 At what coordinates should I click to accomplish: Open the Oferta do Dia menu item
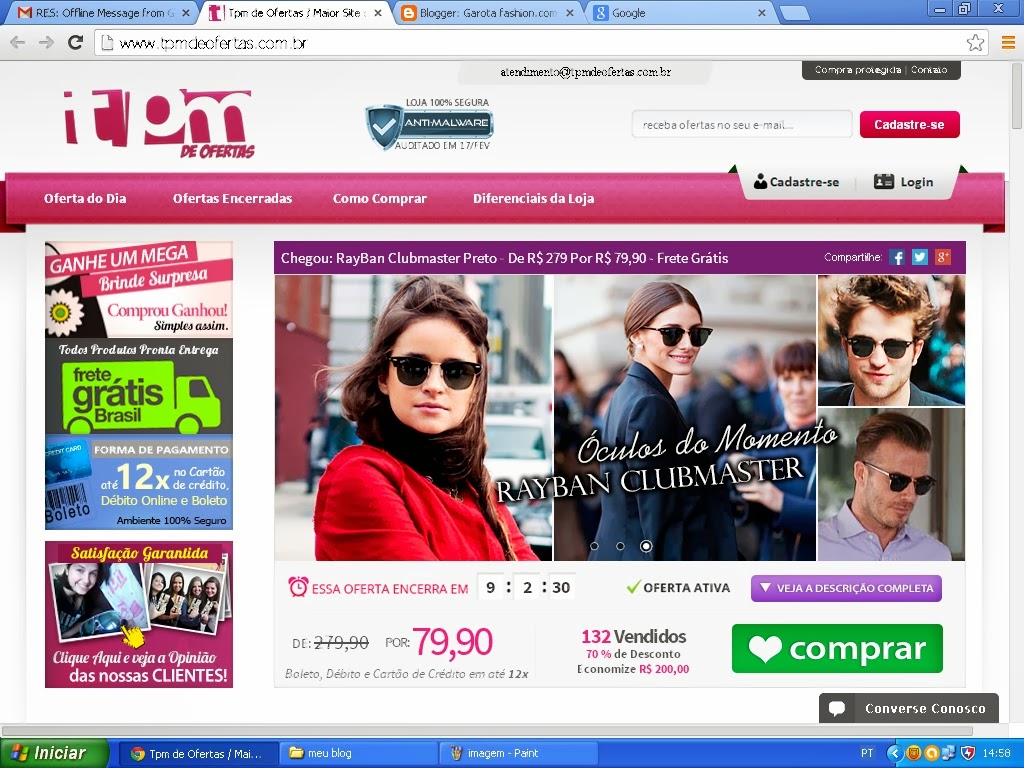pyautogui.click(x=85, y=199)
